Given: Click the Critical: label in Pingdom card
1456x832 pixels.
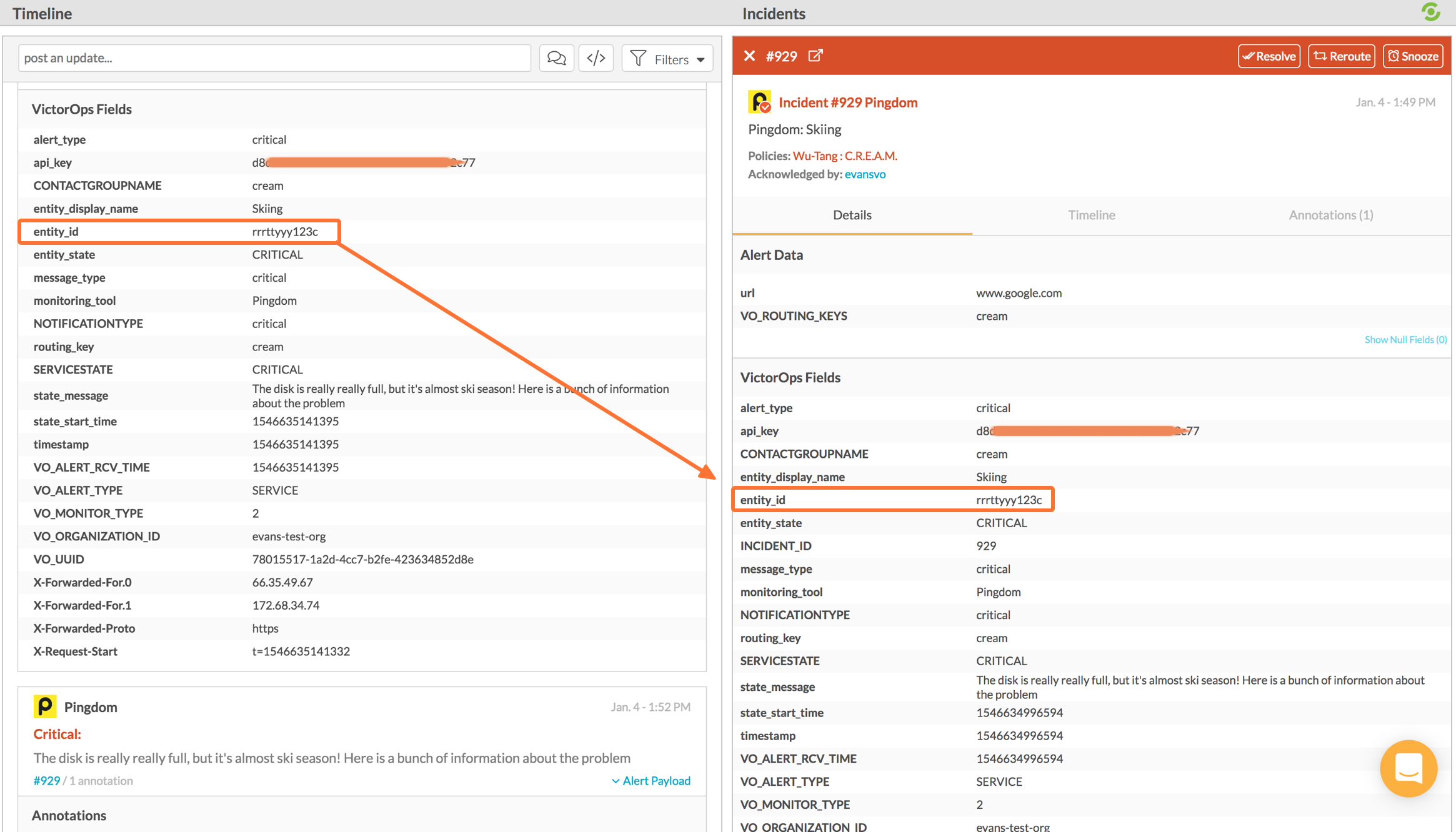Looking at the screenshot, I should [x=57, y=734].
